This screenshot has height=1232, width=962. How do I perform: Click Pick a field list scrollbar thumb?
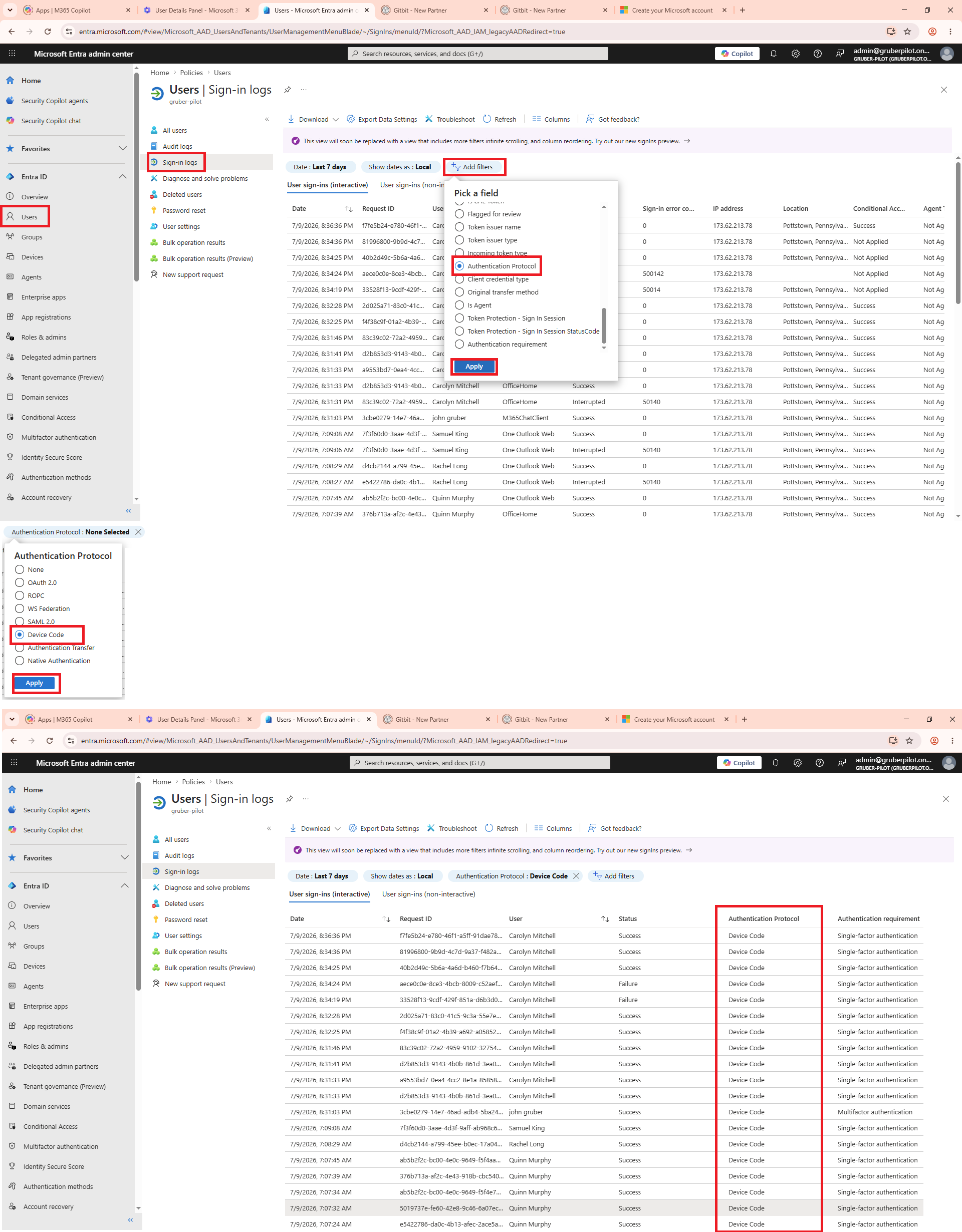604,326
